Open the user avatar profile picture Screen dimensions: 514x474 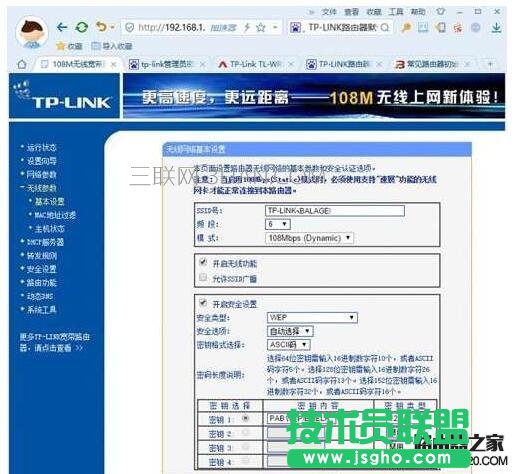[32, 33]
